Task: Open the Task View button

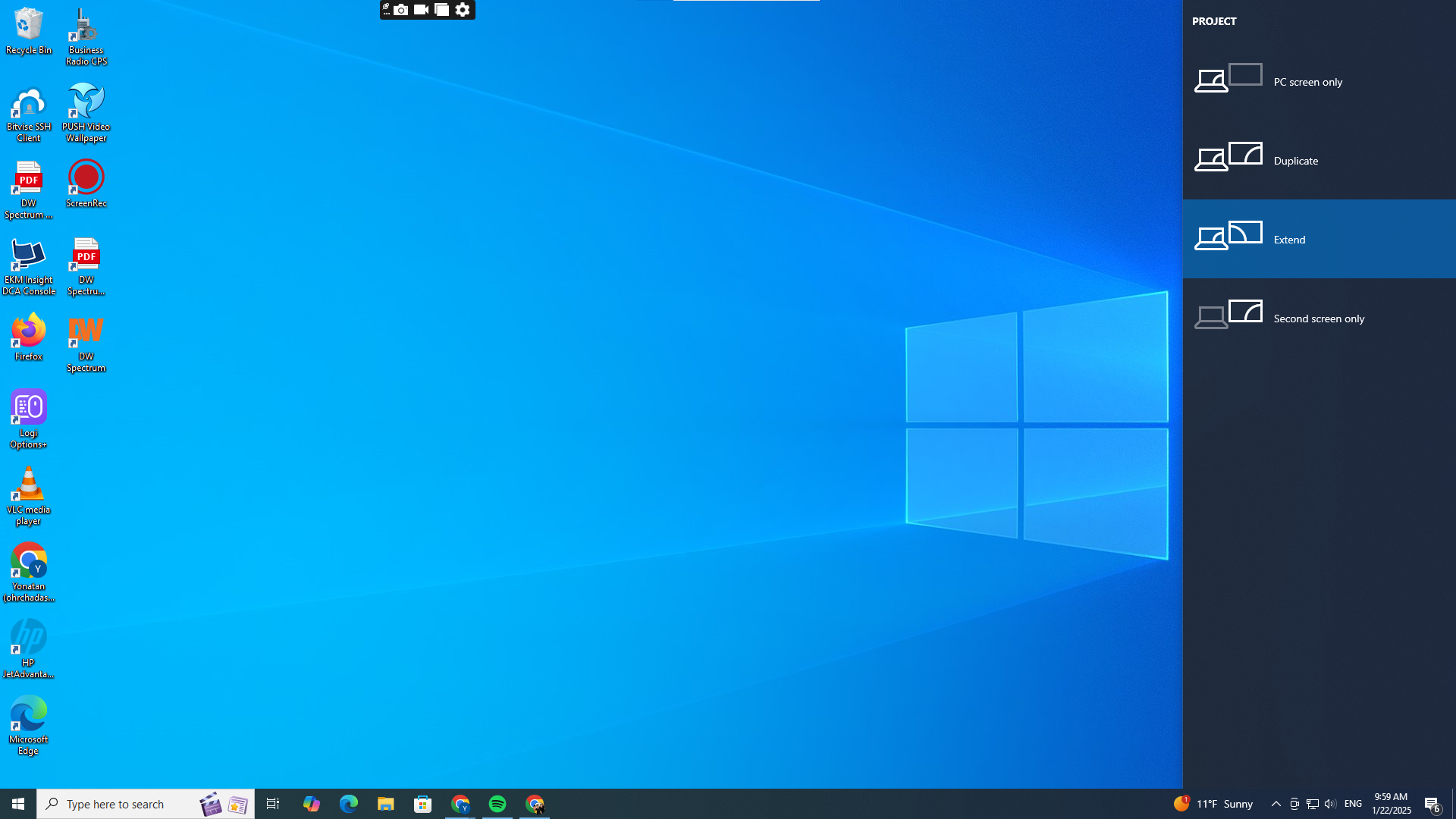Action: tap(273, 804)
